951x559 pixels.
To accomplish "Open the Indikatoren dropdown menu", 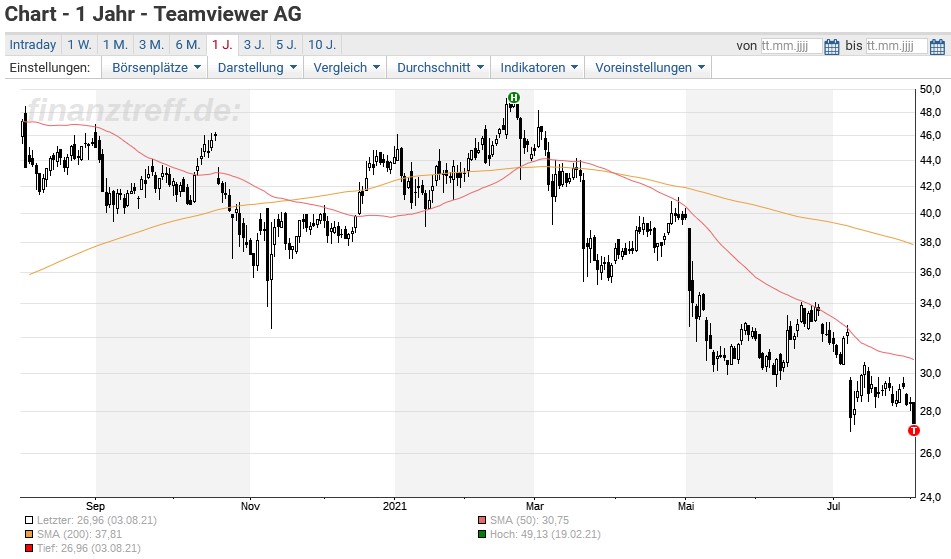I will pyautogui.click(x=539, y=67).
